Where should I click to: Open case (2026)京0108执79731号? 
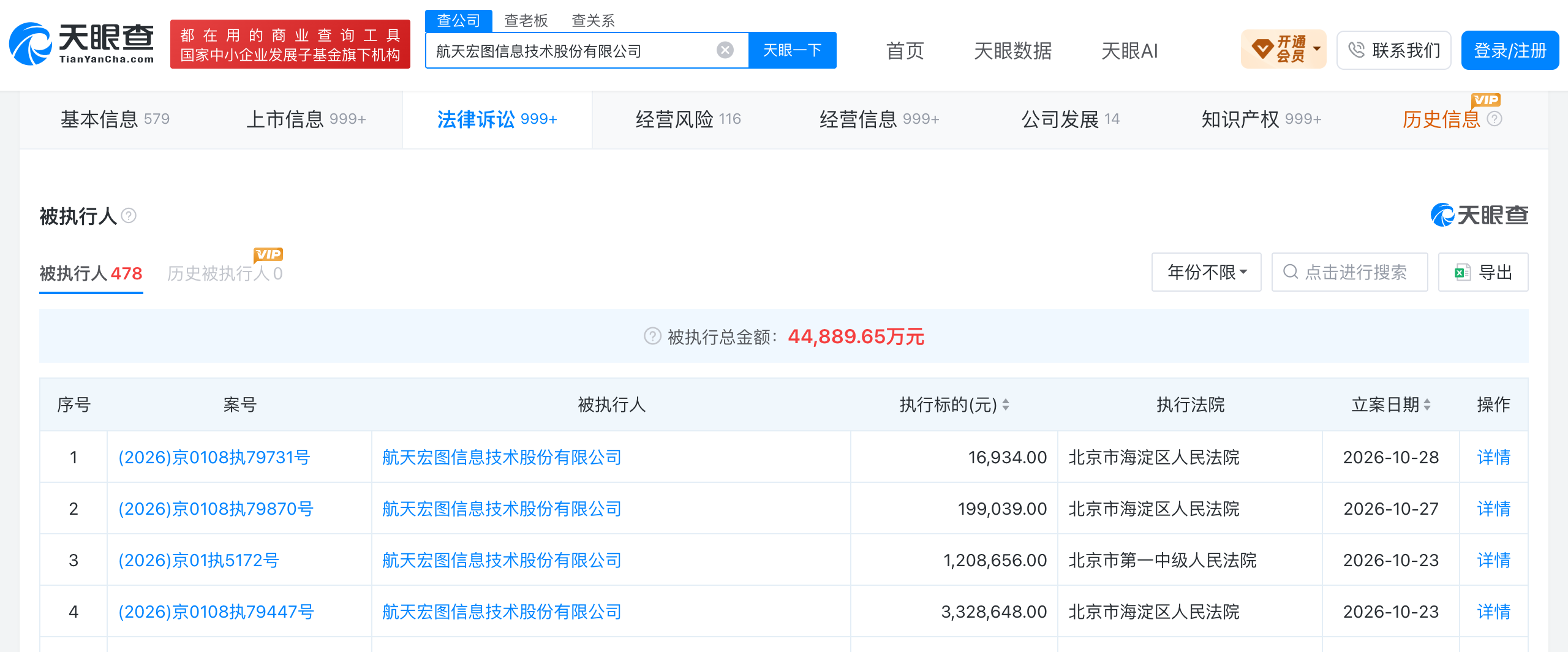(x=214, y=457)
